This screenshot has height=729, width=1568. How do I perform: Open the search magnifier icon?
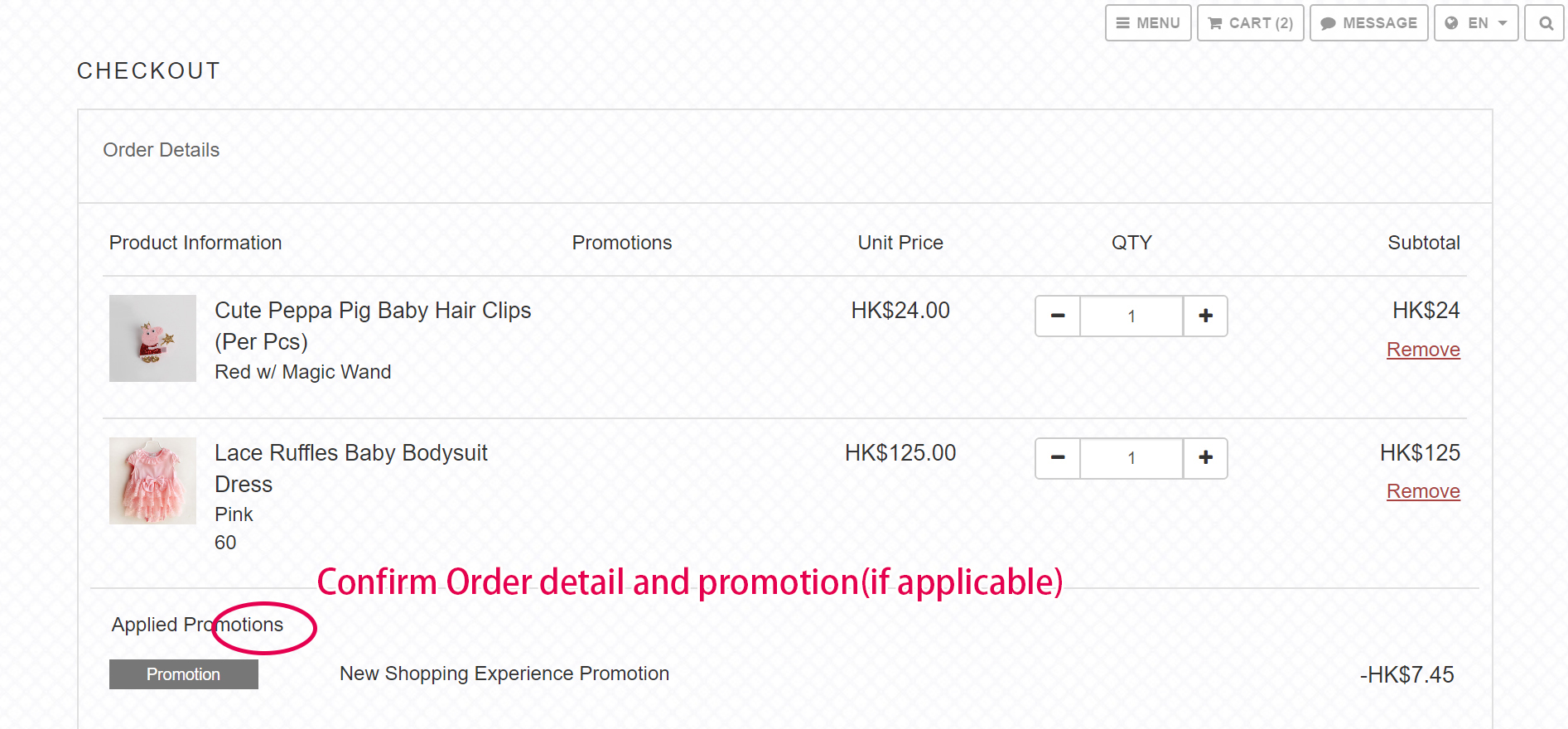coord(1546,23)
